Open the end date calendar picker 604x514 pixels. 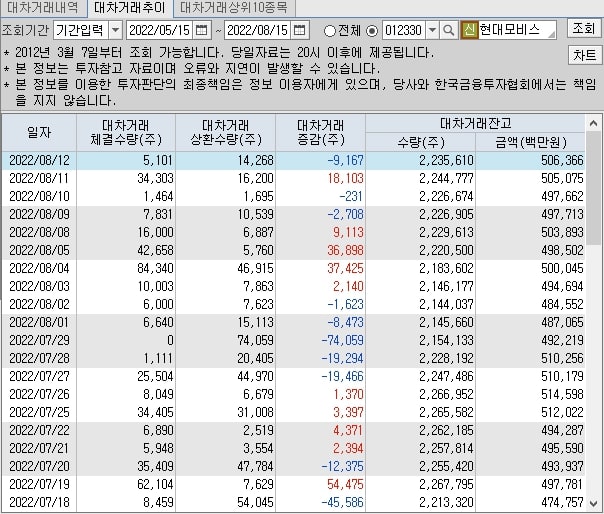click(299, 30)
